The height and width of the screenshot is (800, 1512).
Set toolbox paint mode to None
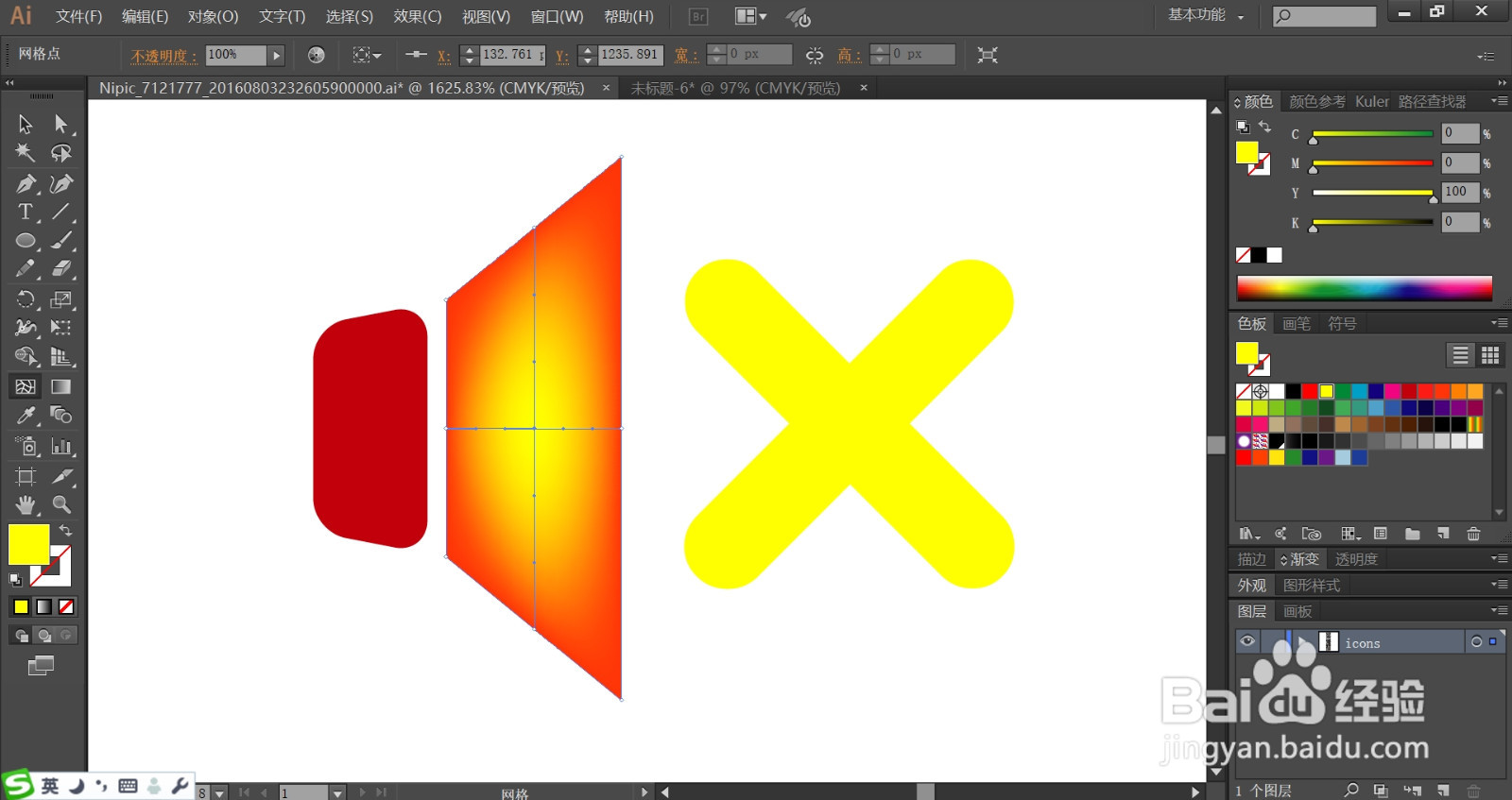coord(66,606)
